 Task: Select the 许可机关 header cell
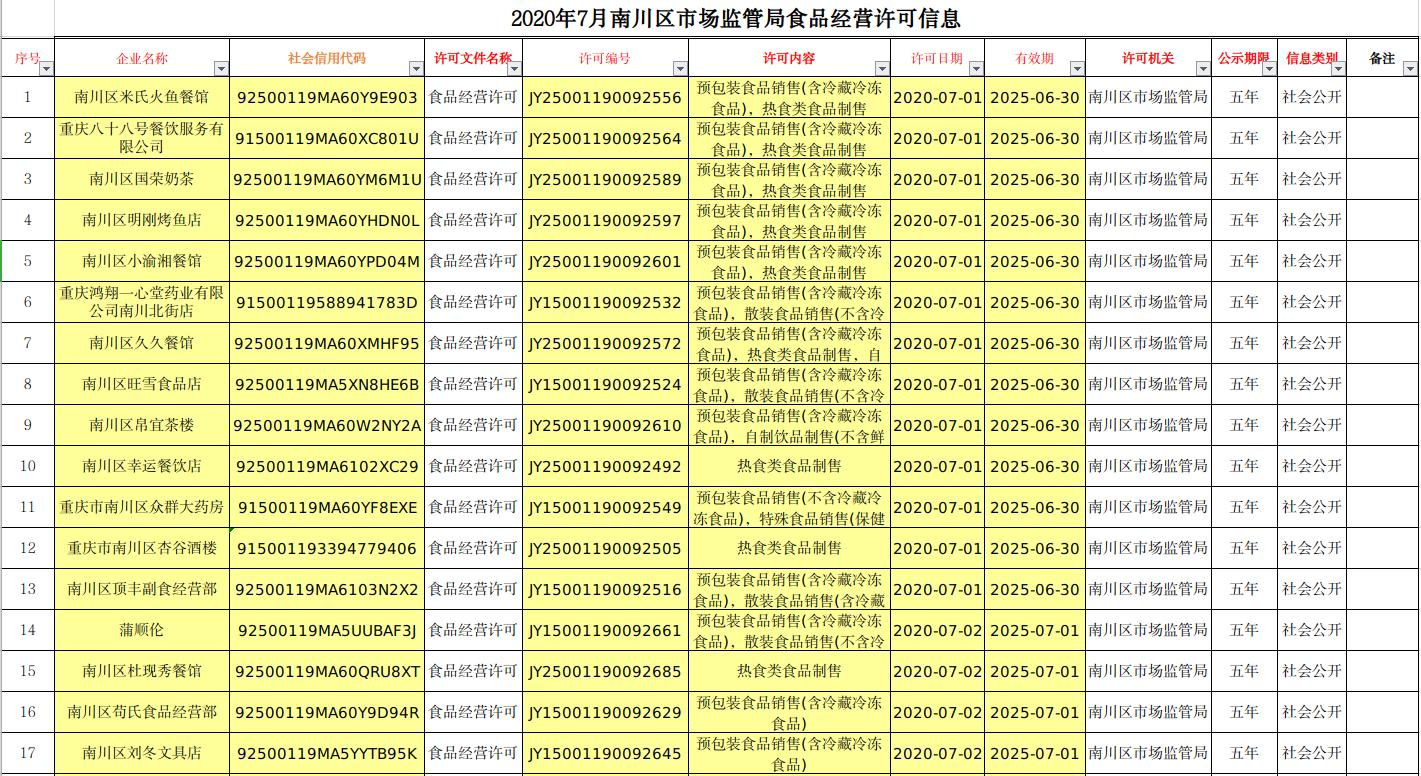click(1148, 58)
